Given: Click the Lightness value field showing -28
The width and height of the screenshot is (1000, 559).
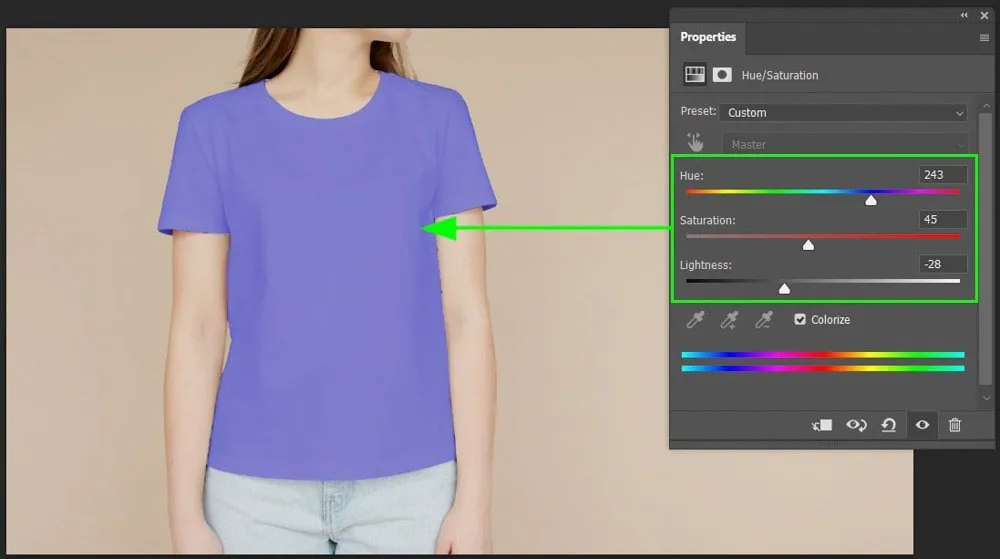Looking at the screenshot, I should 943,264.
